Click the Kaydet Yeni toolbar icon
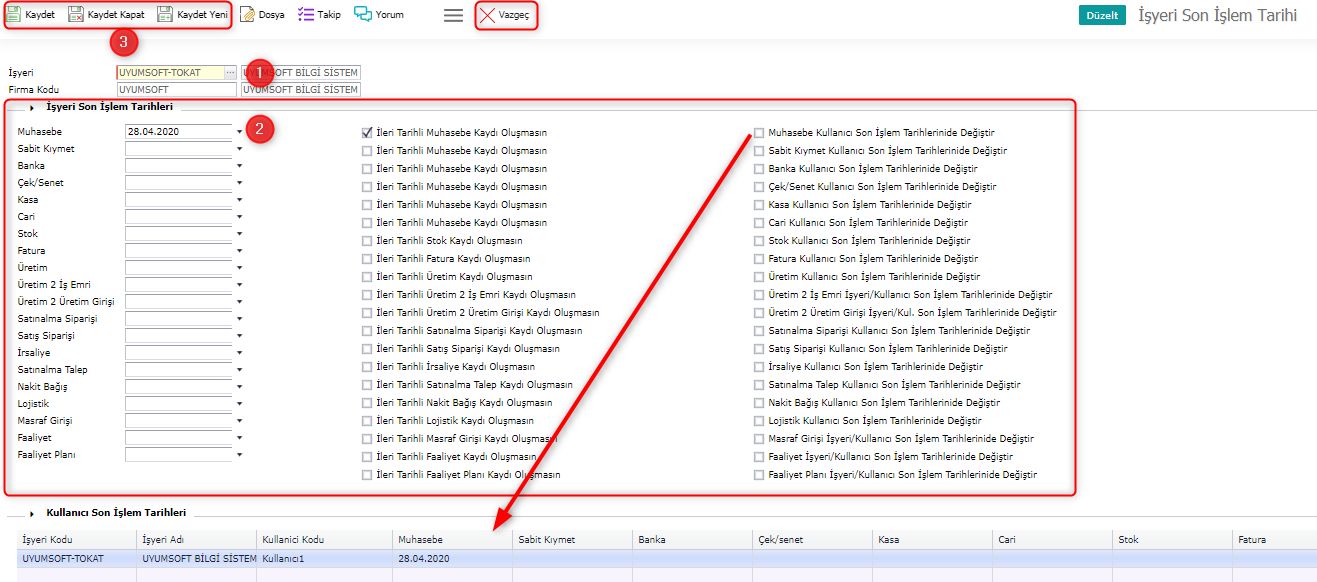This screenshot has height=582, width=1317. (x=165, y=15)
